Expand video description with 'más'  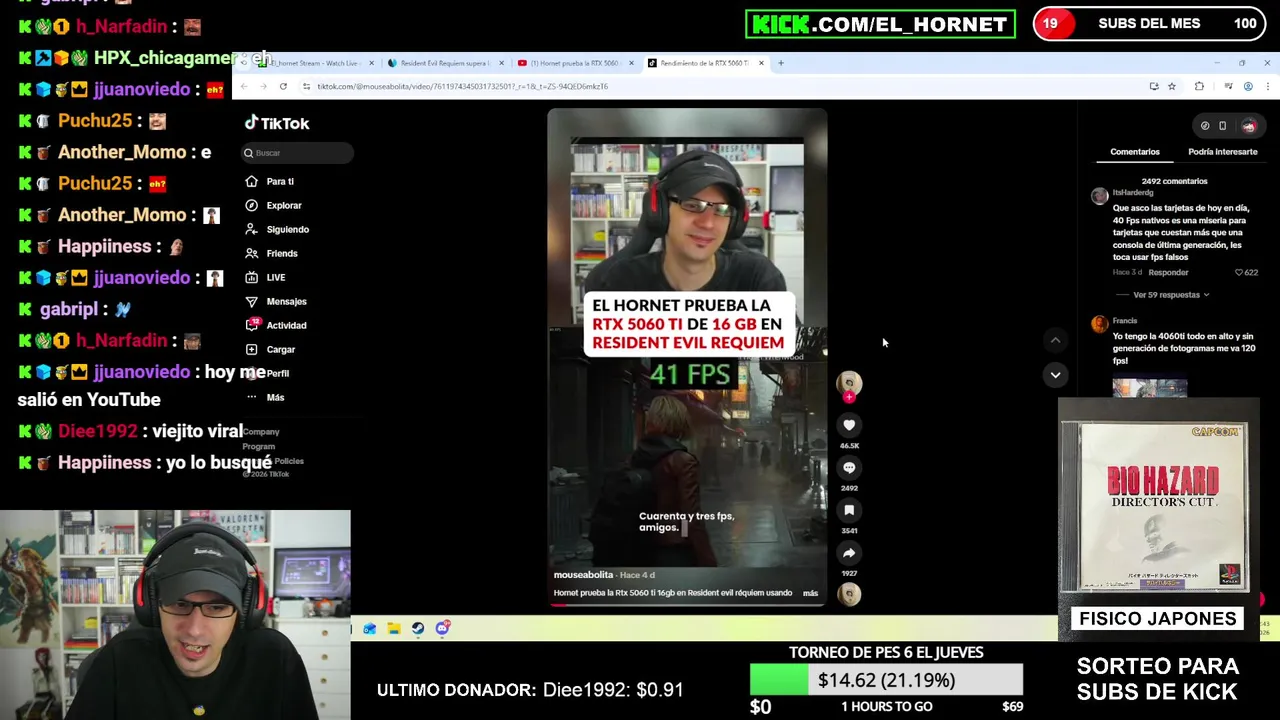[x=810, y=593]
